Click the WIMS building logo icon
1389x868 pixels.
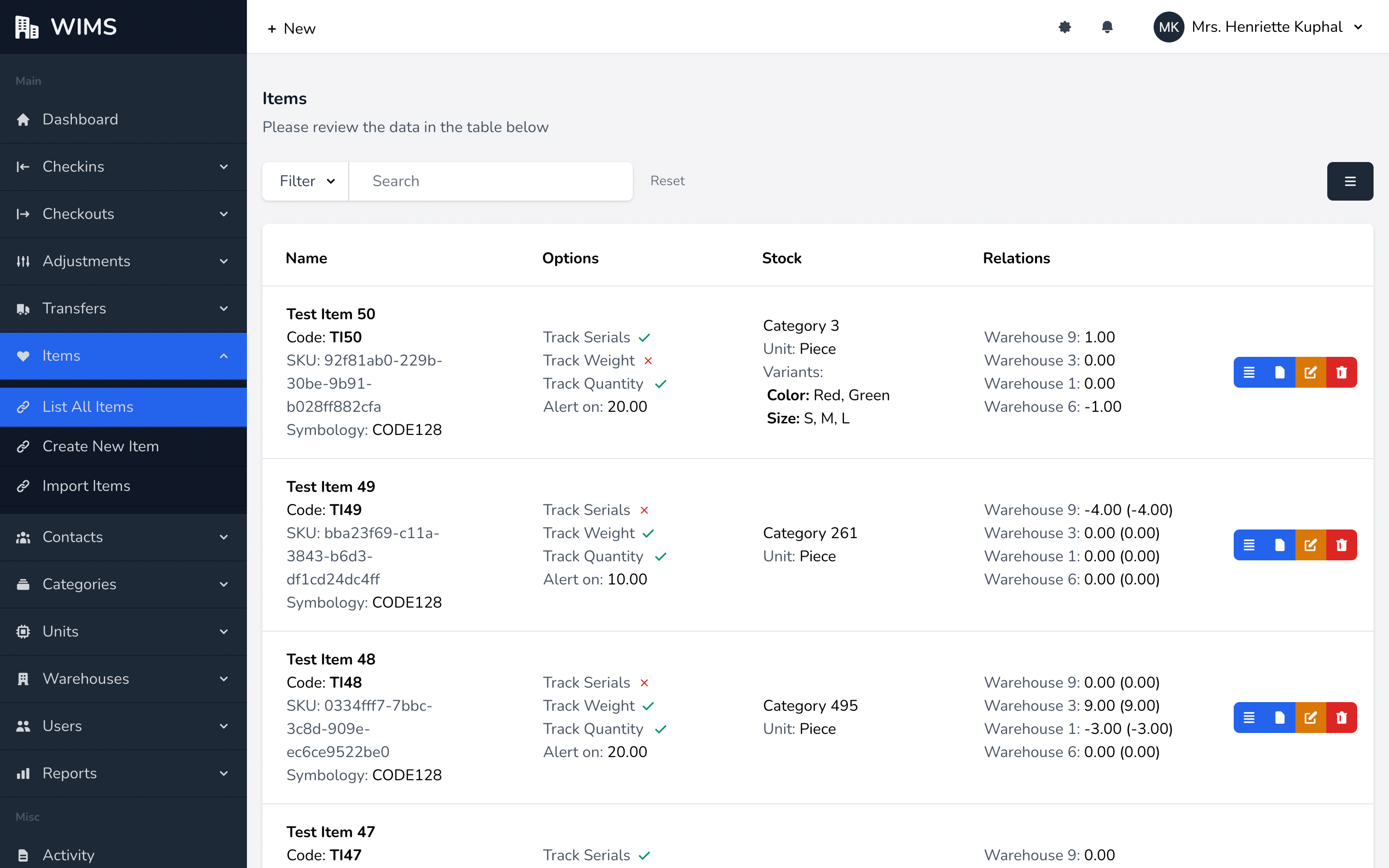(27, 27)
